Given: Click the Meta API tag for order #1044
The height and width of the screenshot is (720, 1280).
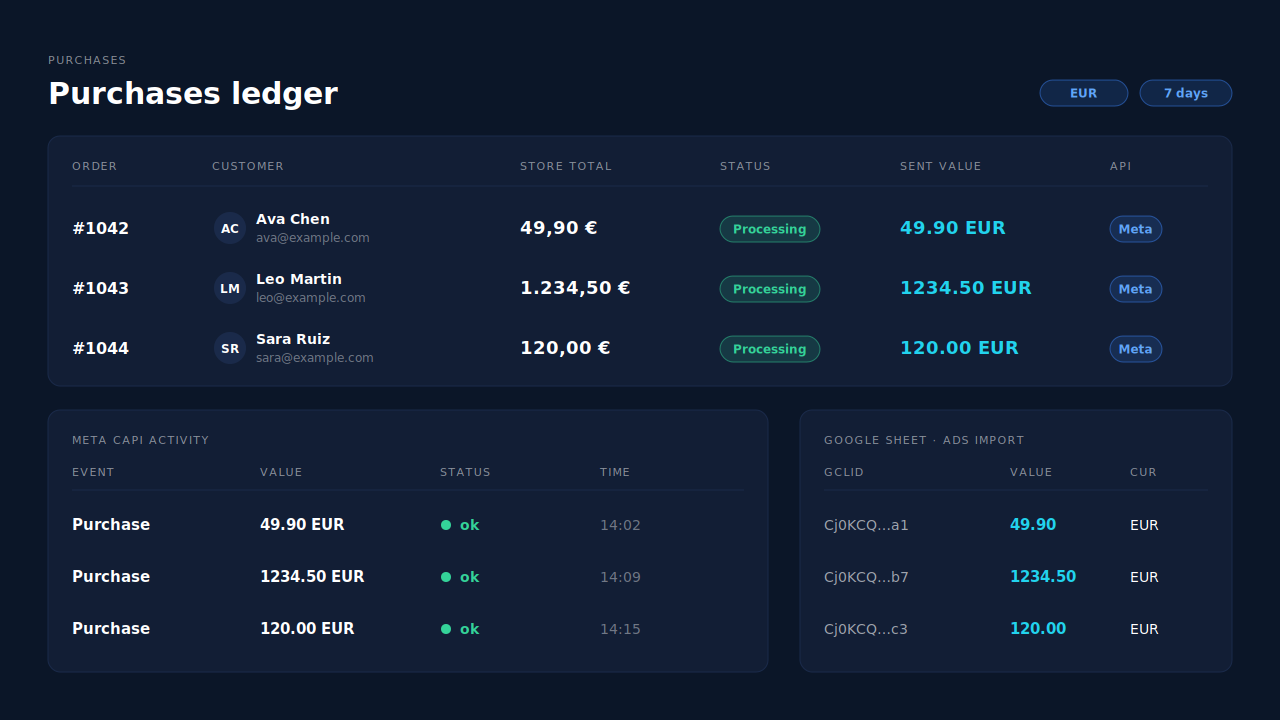Looking at the screenshot, I should pos(1136,349).
